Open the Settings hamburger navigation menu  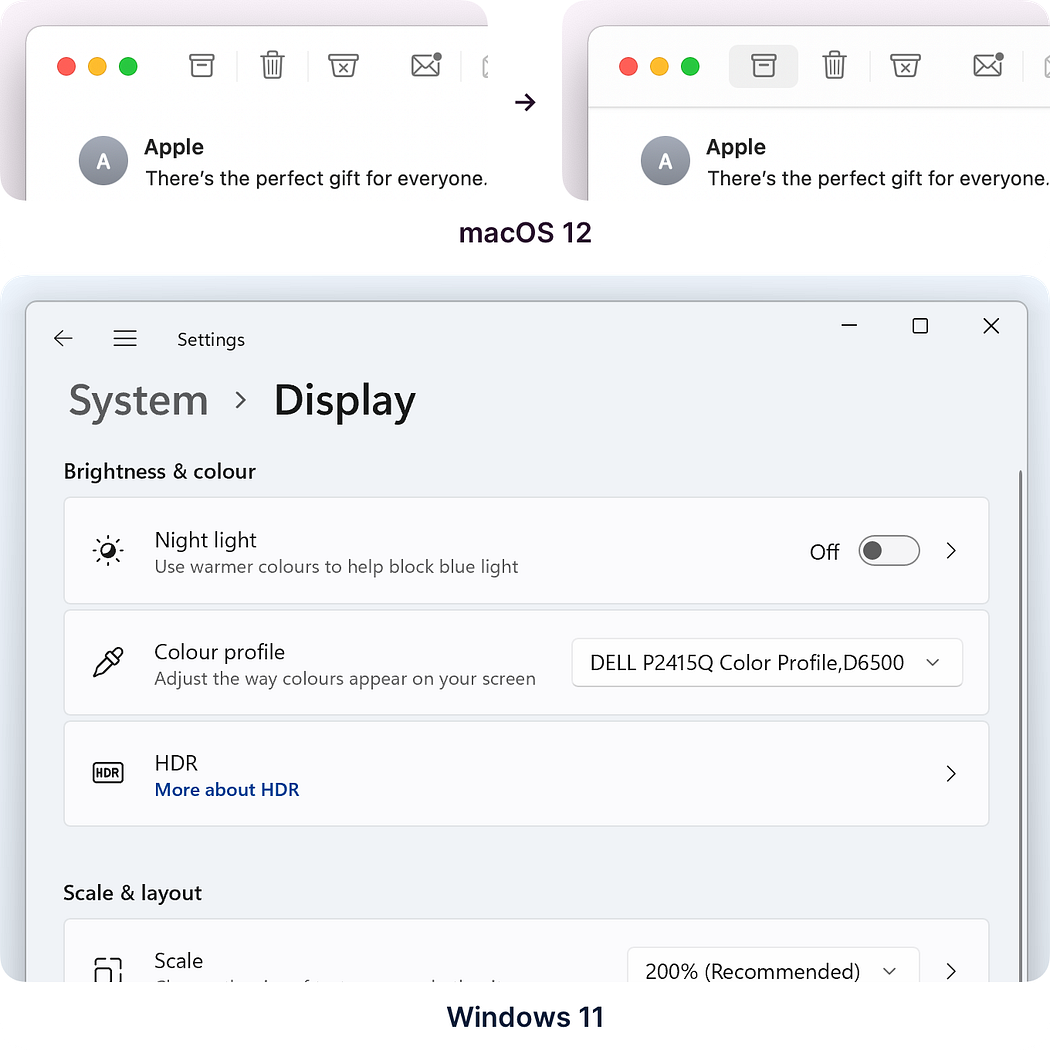(x=125, y=338)
